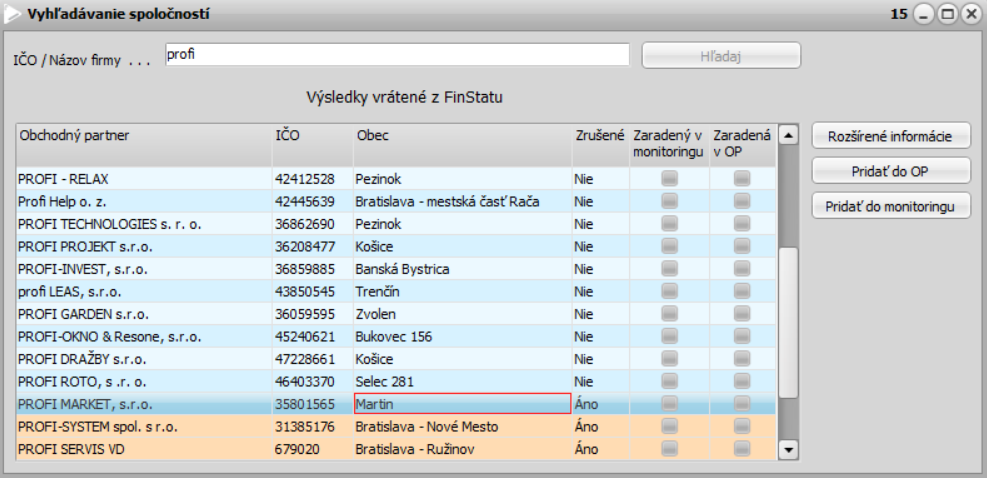Toggle monitoring checkbox for Profi Help o. z.

pyautogui.click(x=669, y=202)
